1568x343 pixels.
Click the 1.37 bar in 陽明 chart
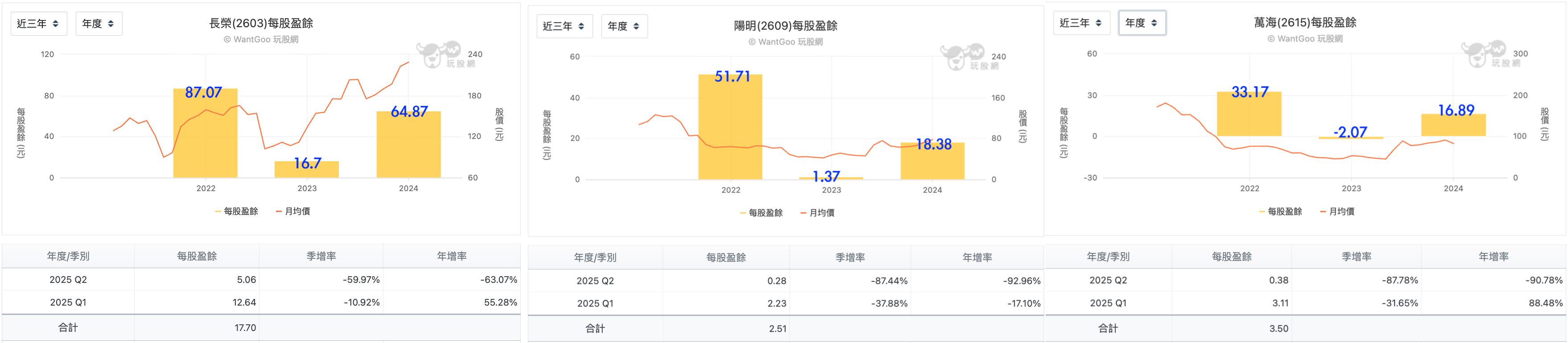point(831,178)
